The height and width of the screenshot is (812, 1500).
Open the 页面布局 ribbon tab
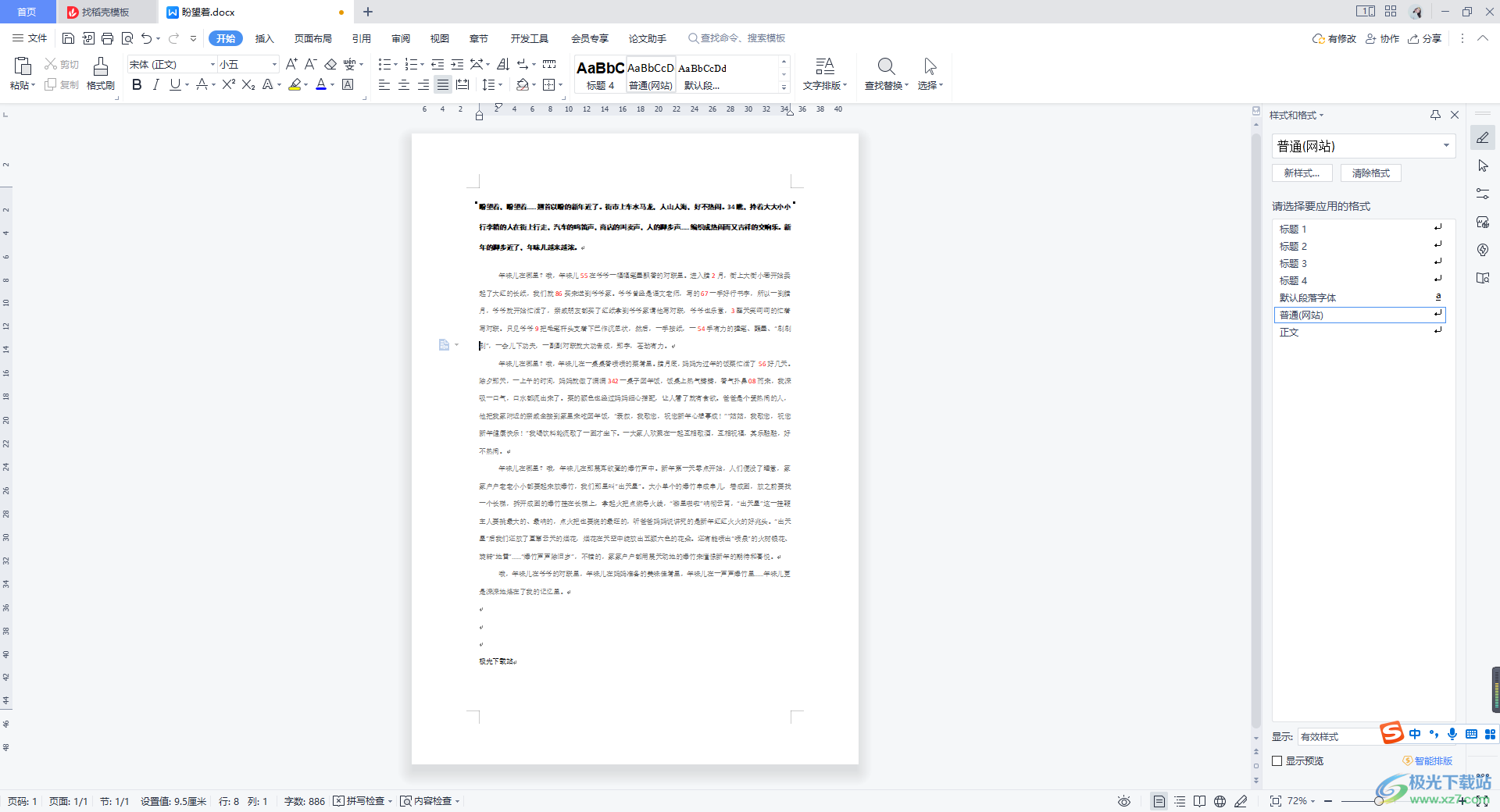(x=313, y=38)
